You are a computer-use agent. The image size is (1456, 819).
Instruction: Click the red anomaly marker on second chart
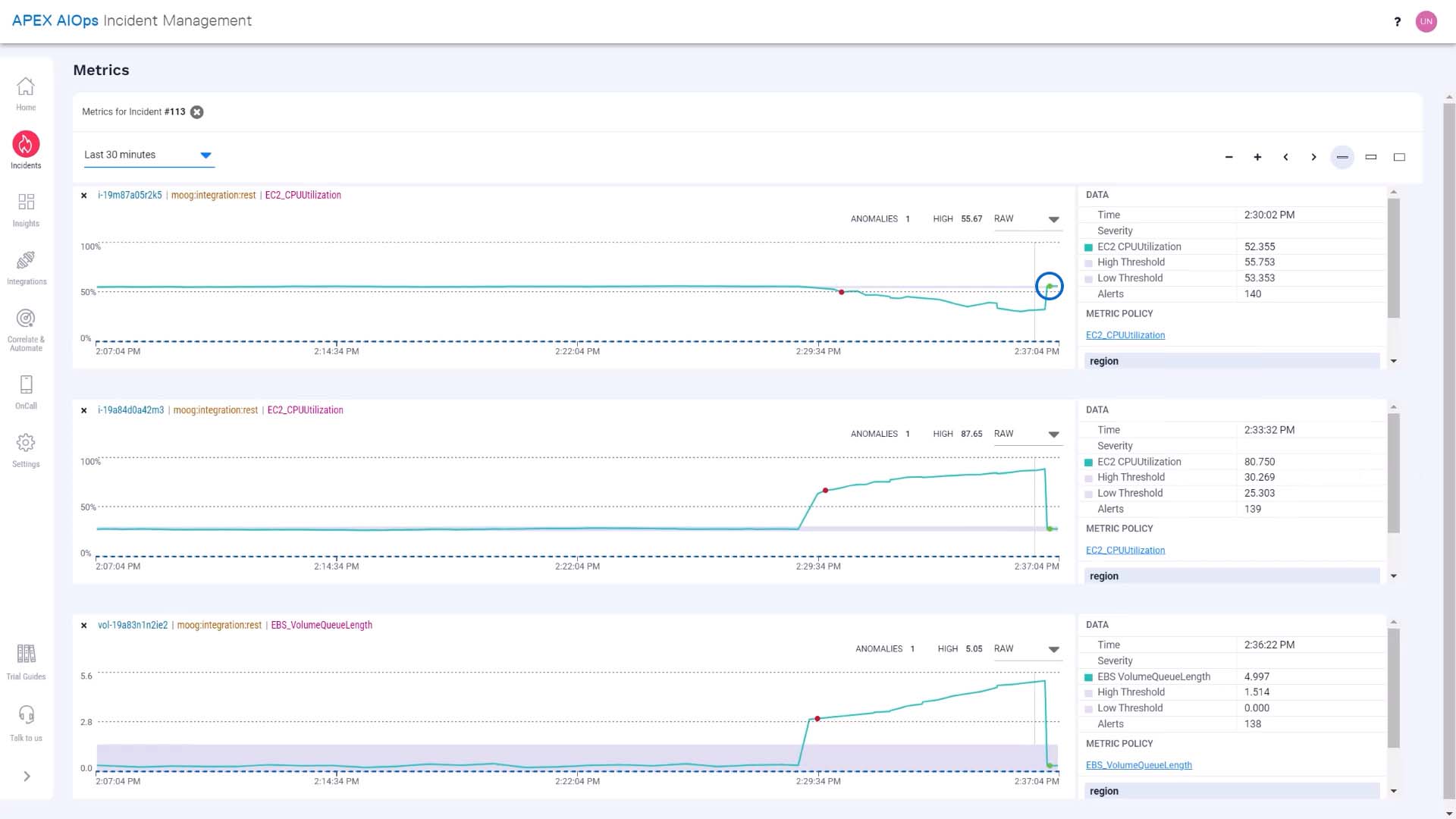coord(825,491)
